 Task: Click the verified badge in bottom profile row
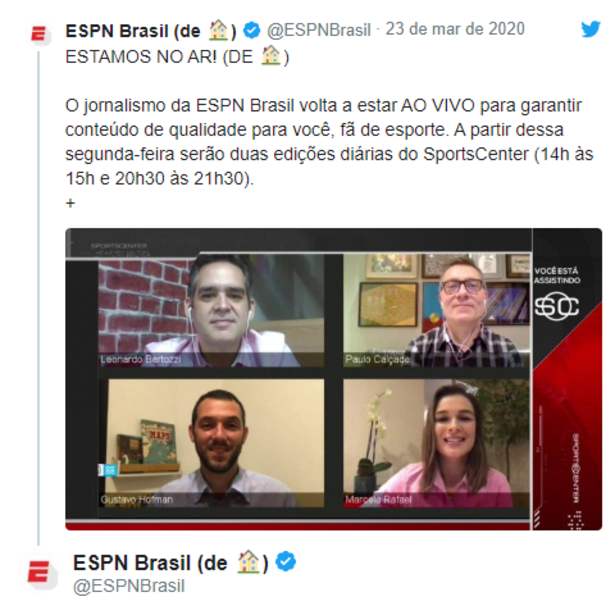coord(286,562)
